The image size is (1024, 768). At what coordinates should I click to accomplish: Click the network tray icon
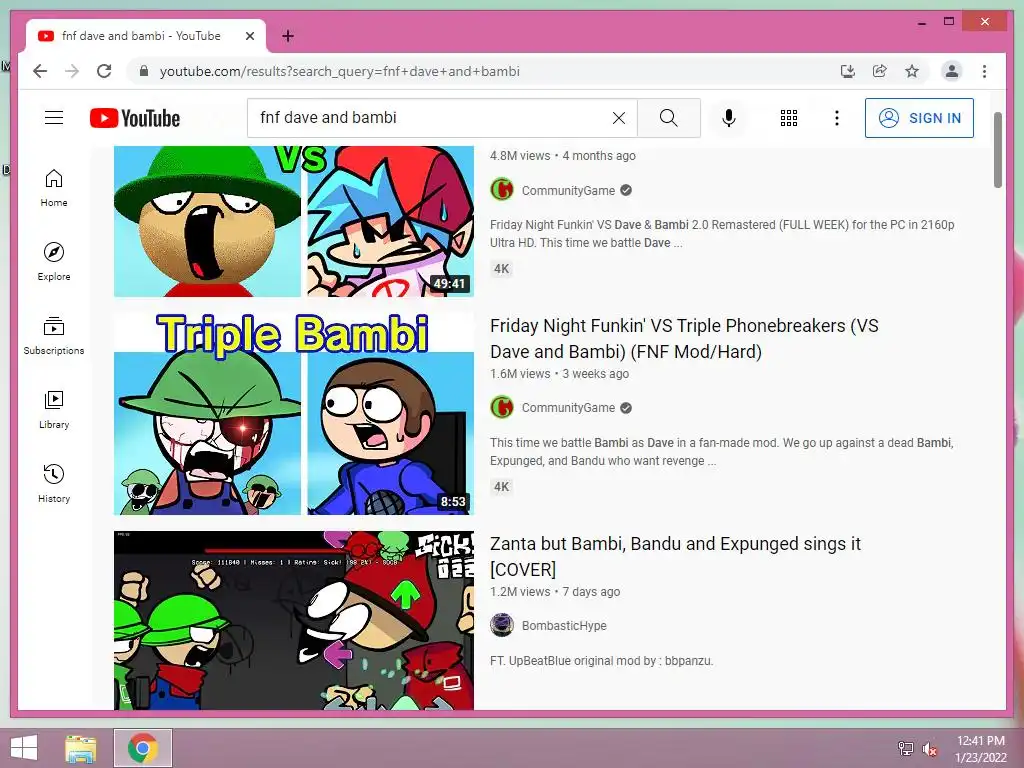coord(905,748)
